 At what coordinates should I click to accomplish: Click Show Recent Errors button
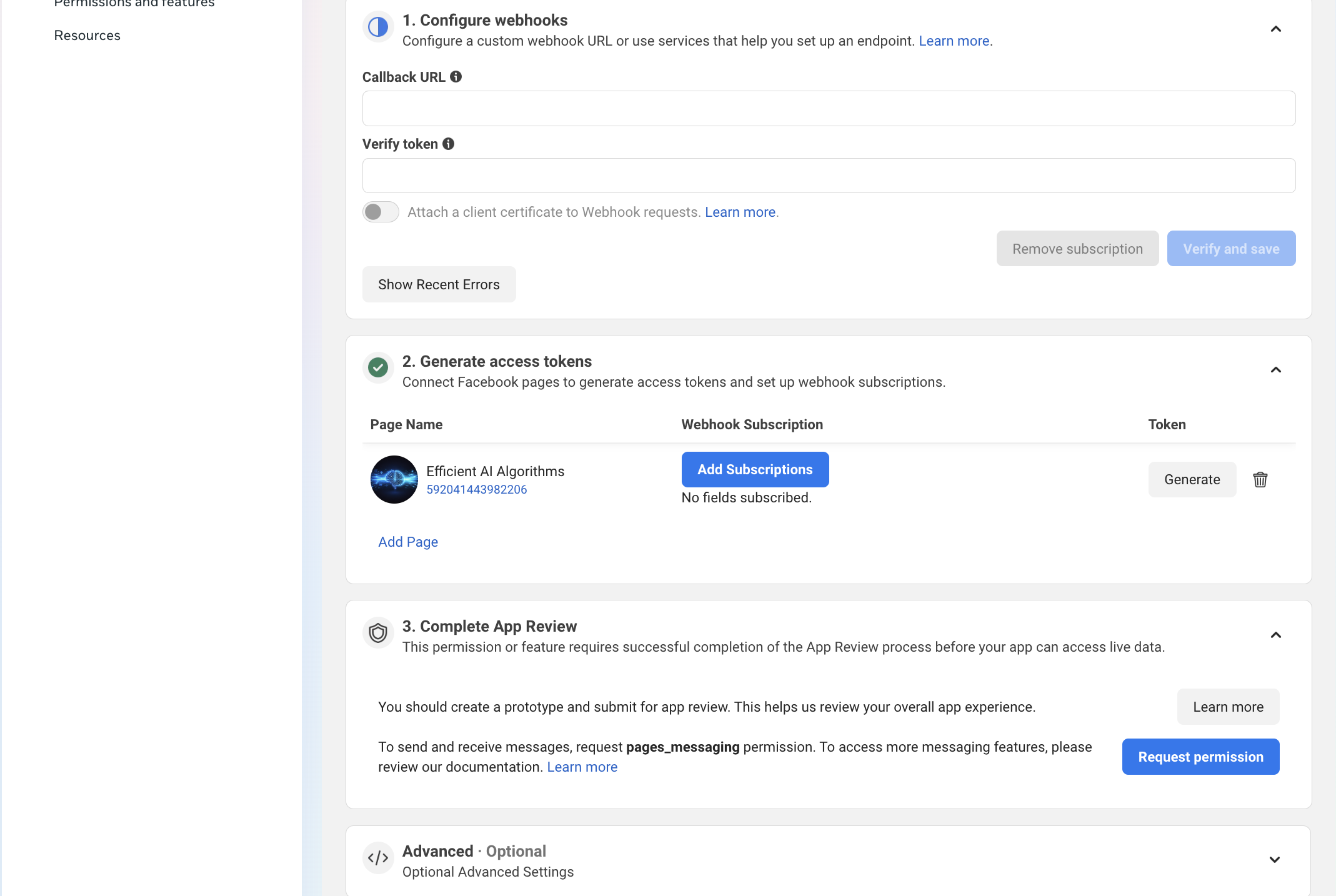[x=439, y=284]
